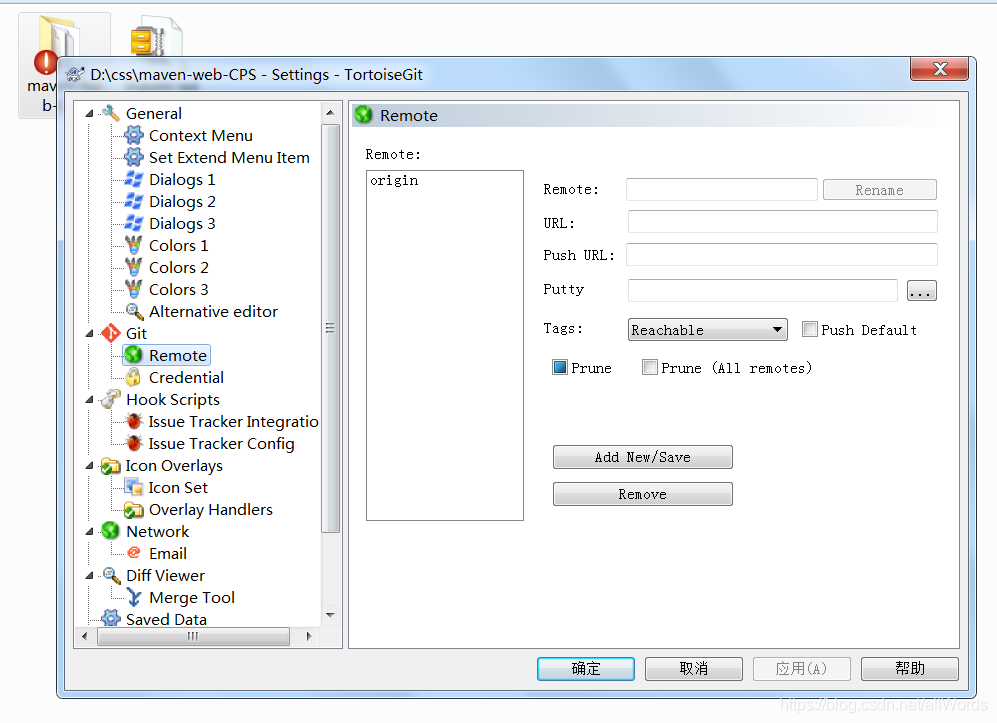This screenshot has width=997, height=723.
Task: Cancel with the 取消 button
Action: (x=694, y=668)
